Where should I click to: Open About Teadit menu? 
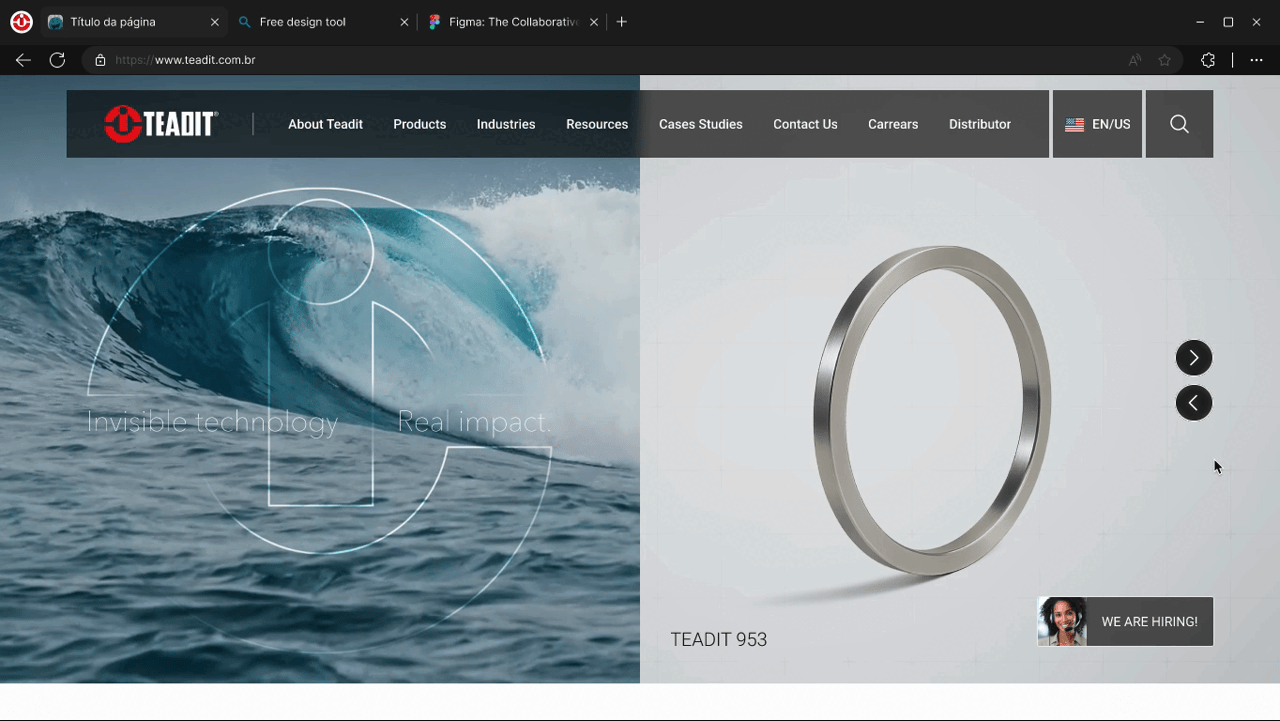(x=325, y=124)
